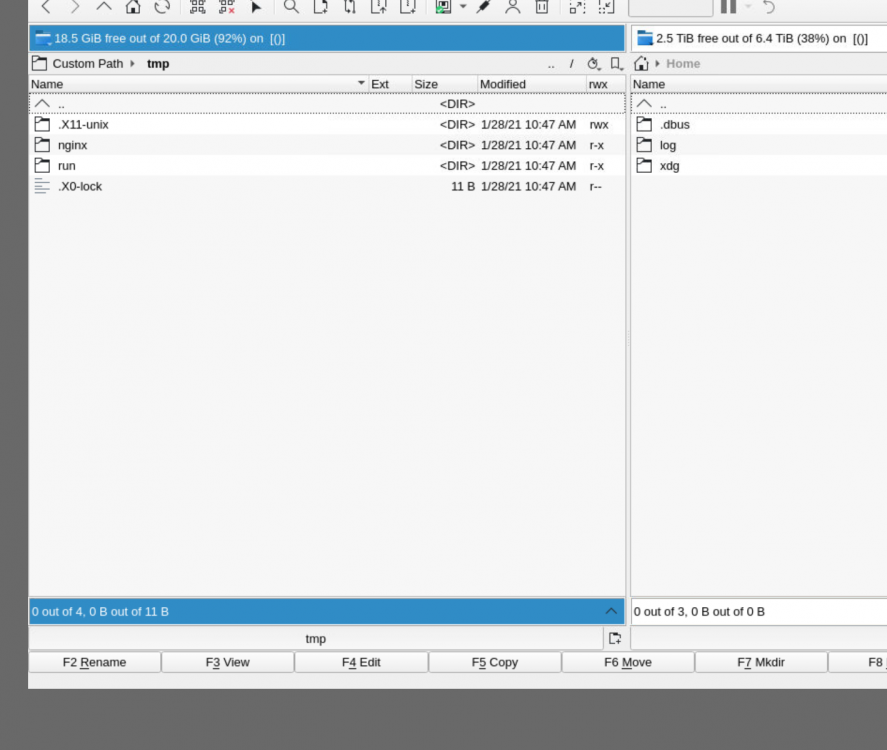
Task: Click the document with up-arrow icon
Action: coord(378,7)
